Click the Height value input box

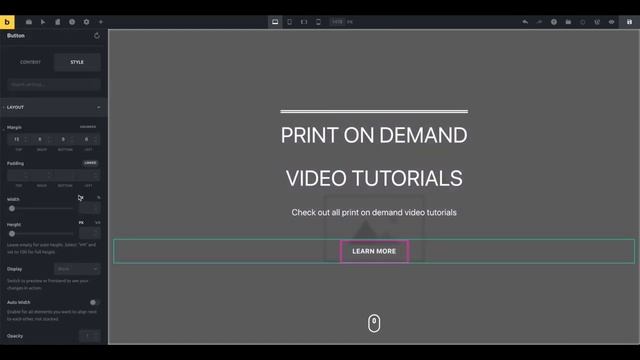click(x=89, y=233)
